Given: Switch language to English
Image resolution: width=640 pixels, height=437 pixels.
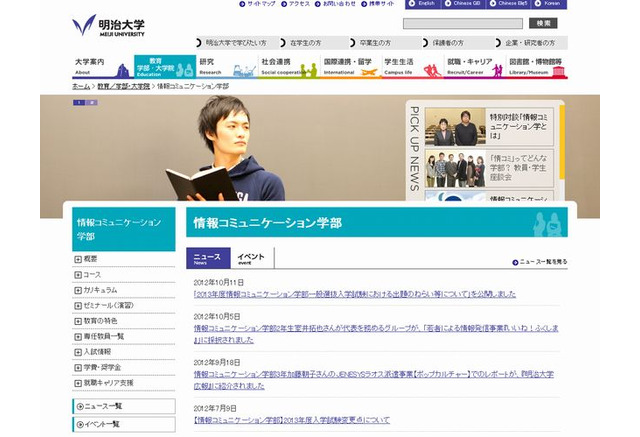Looking at the screenshot, I should click(422, 3).
